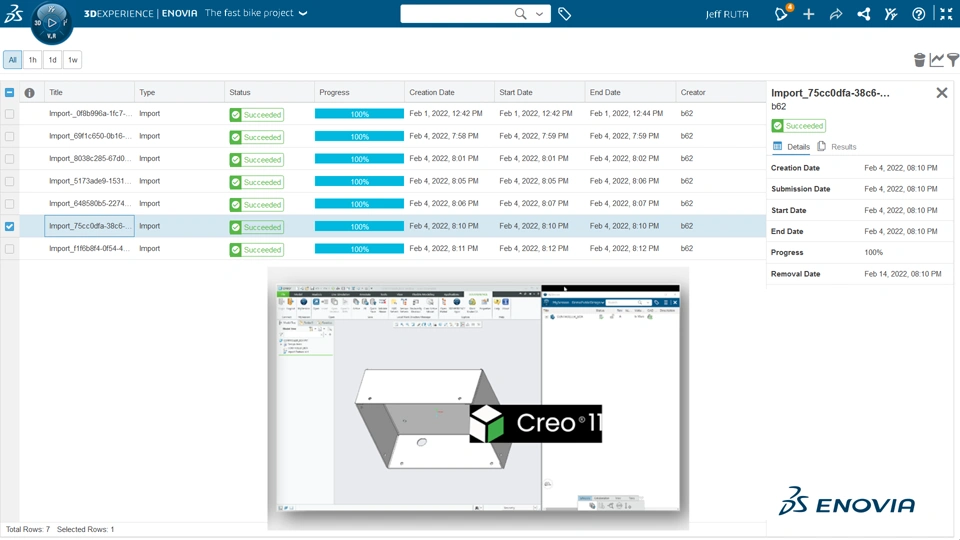Check the Import_f1f6b8f4-0f54 row checkbox
Screen dimensions: 960x540
coord(9,249)
